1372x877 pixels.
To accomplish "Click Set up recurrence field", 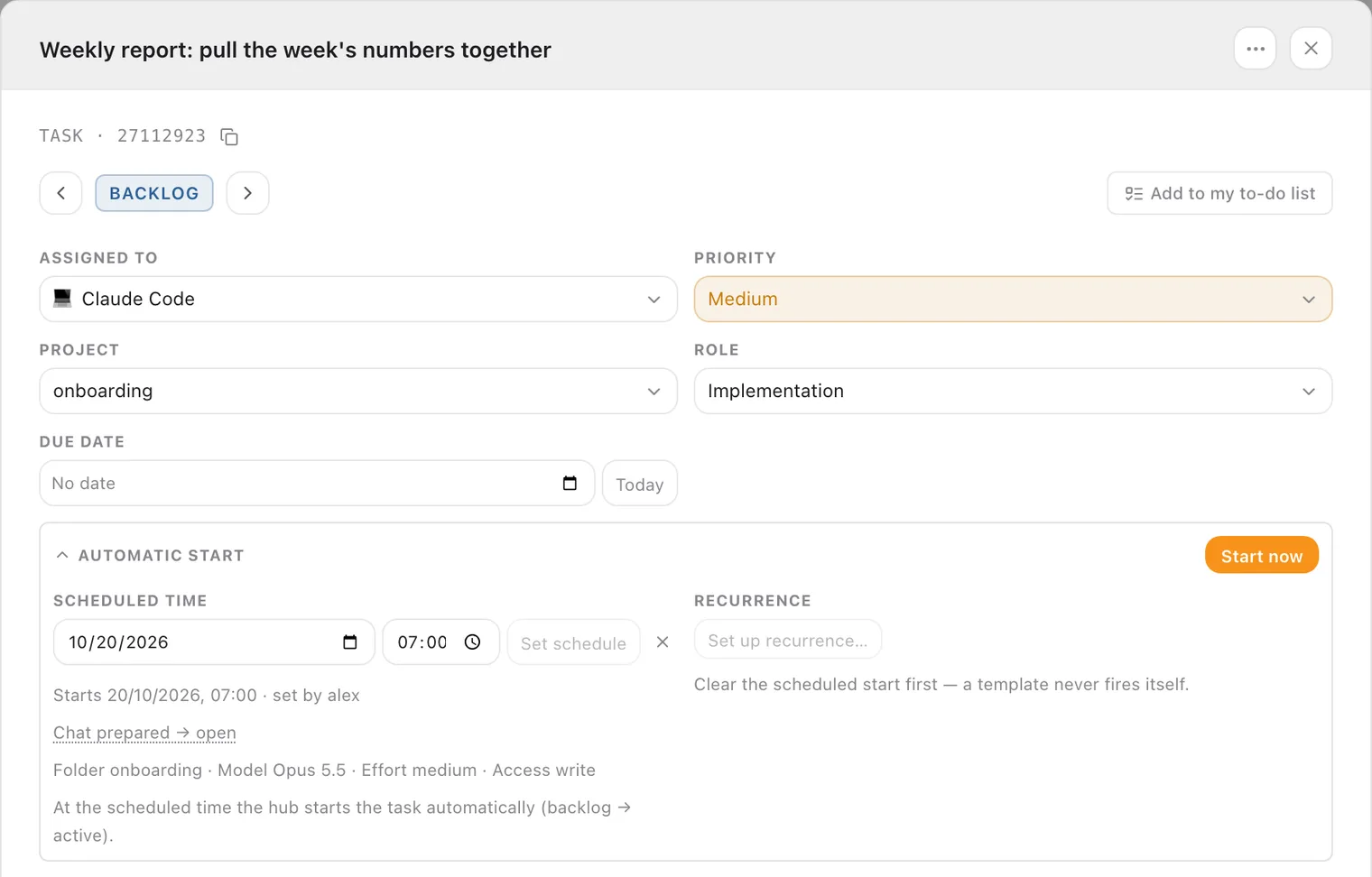I will (x=788, y=640).
